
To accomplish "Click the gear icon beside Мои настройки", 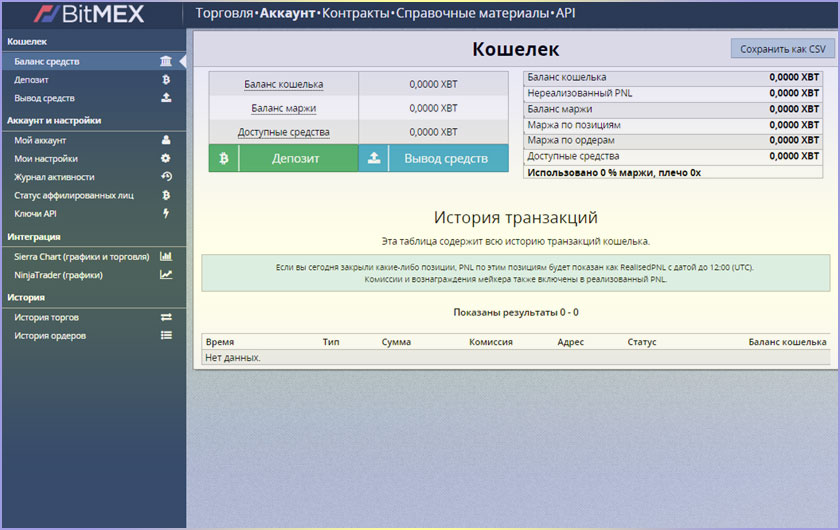I will [166, 158].
